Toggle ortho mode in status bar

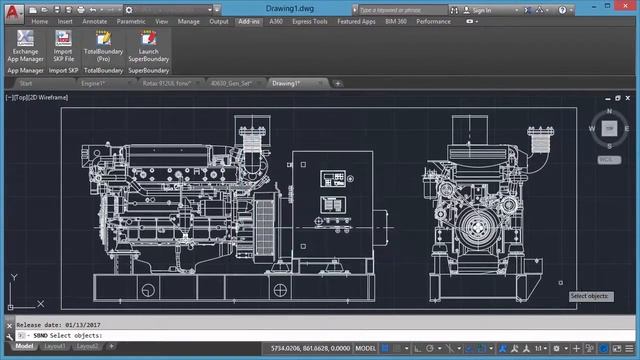418,349
